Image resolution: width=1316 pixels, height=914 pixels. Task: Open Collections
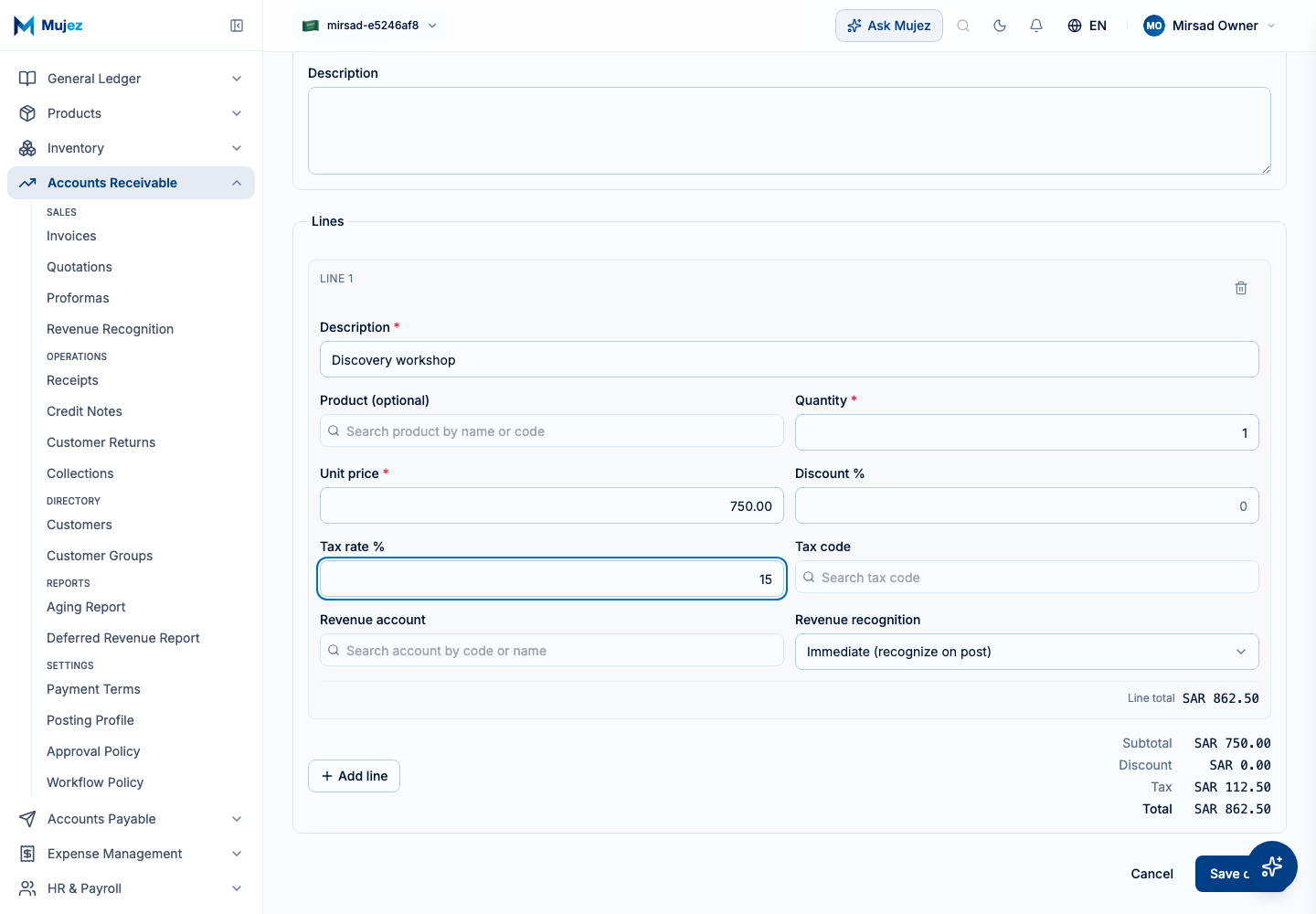pyautogui.click(x=80, y=473)
